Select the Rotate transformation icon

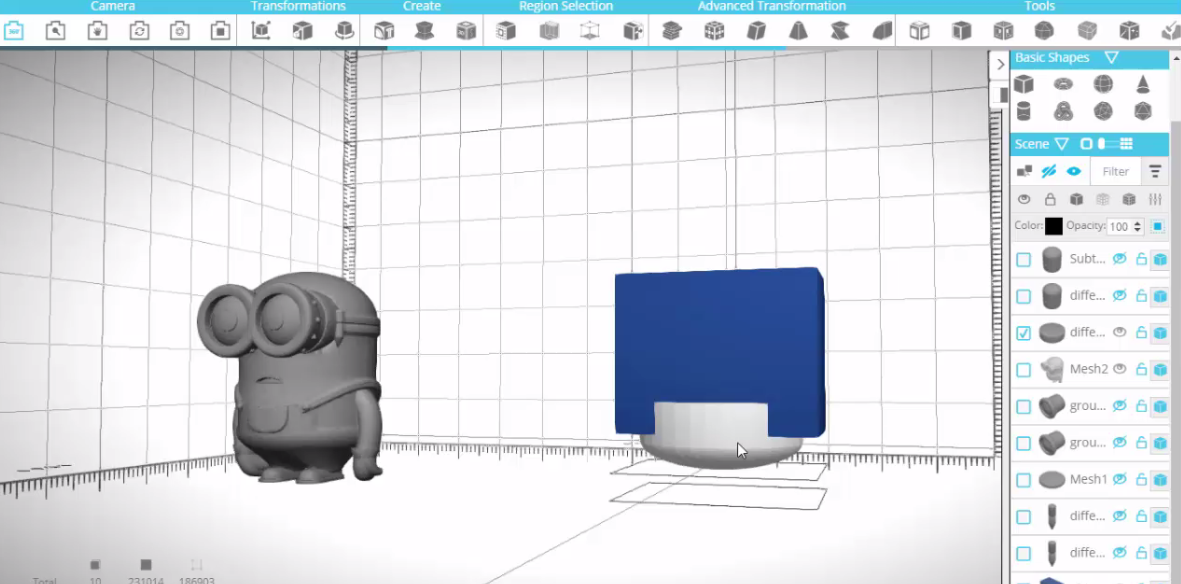tap(344, 31)
